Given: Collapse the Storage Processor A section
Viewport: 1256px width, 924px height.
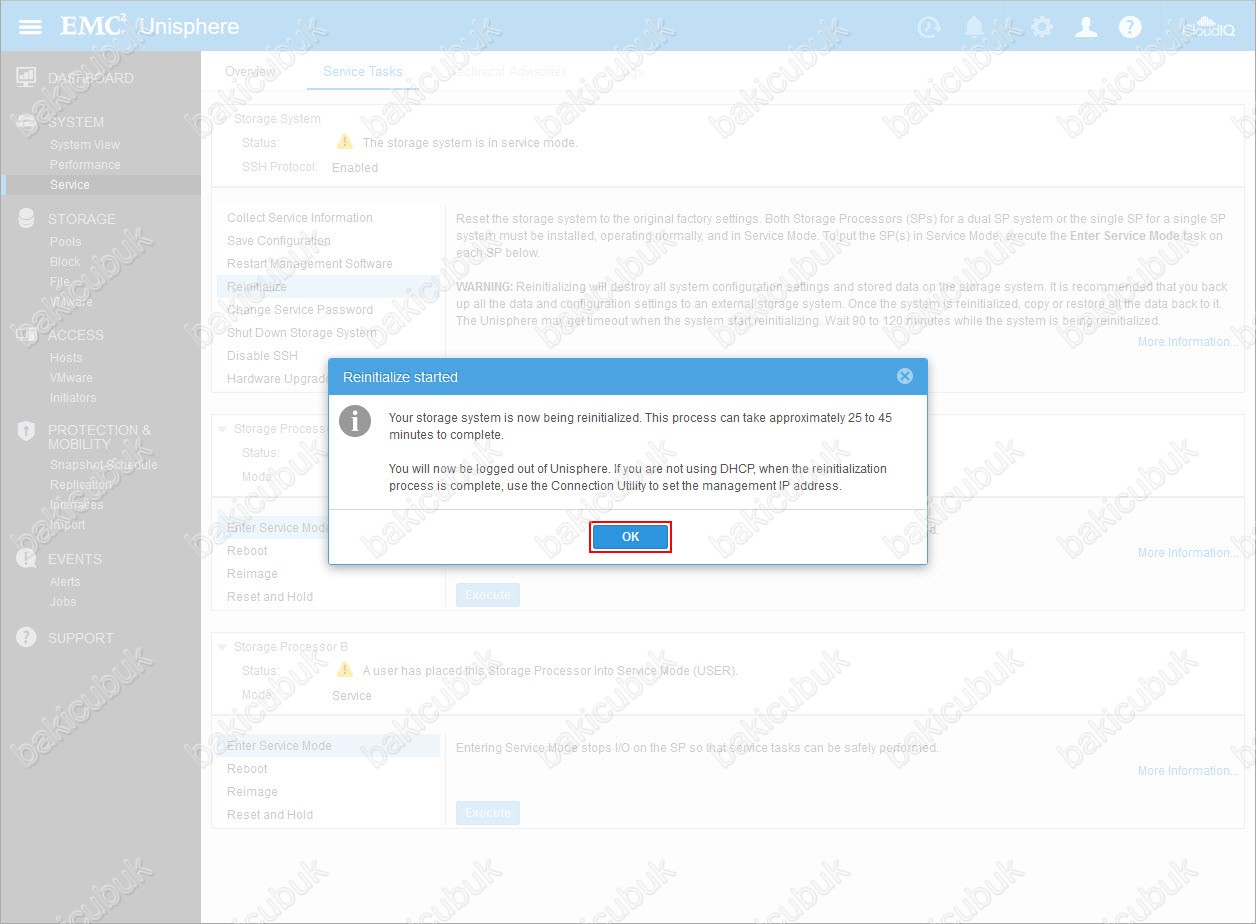Looking at the screenshot, I should coord(222,429).
